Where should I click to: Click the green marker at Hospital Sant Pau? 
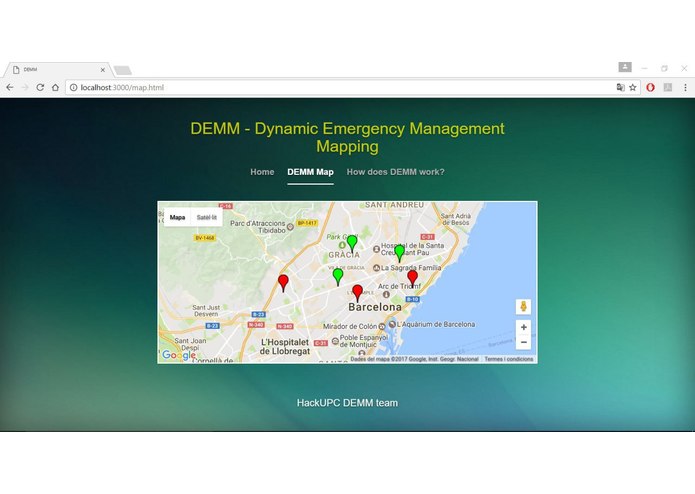click(x=399, y=253)
